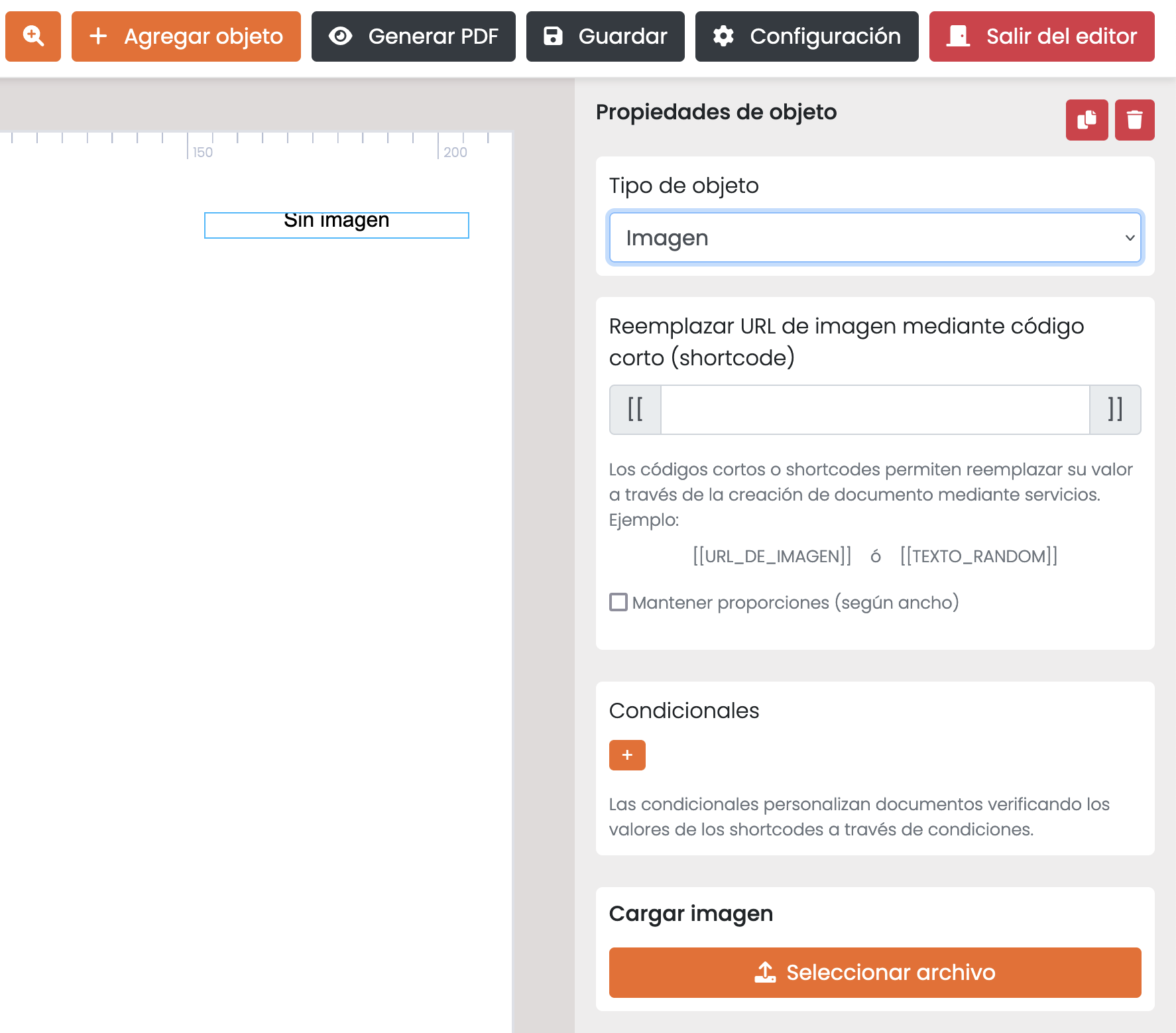Click the [[TEXTO_RANDOM]] example text
This screenshot has width=1176, height=1033.
978,556
